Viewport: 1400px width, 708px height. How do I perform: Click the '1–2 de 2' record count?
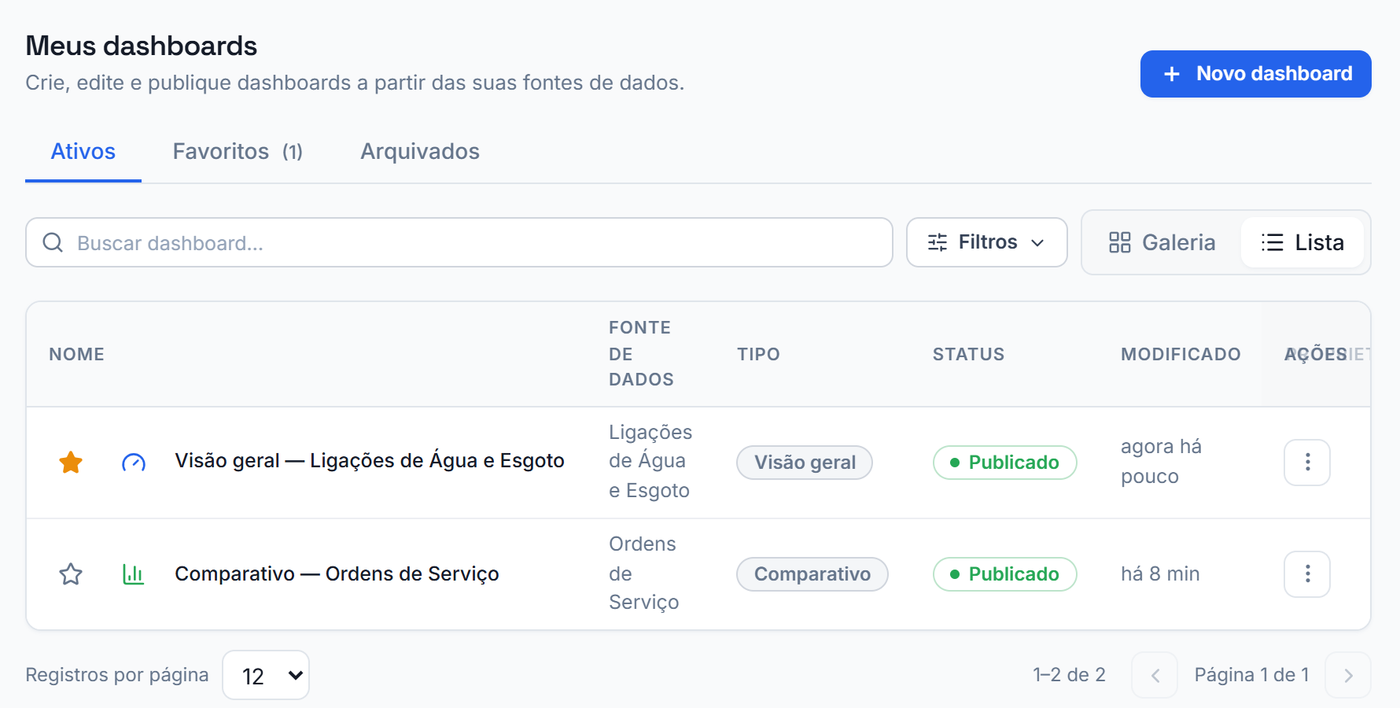point(1069,675)
